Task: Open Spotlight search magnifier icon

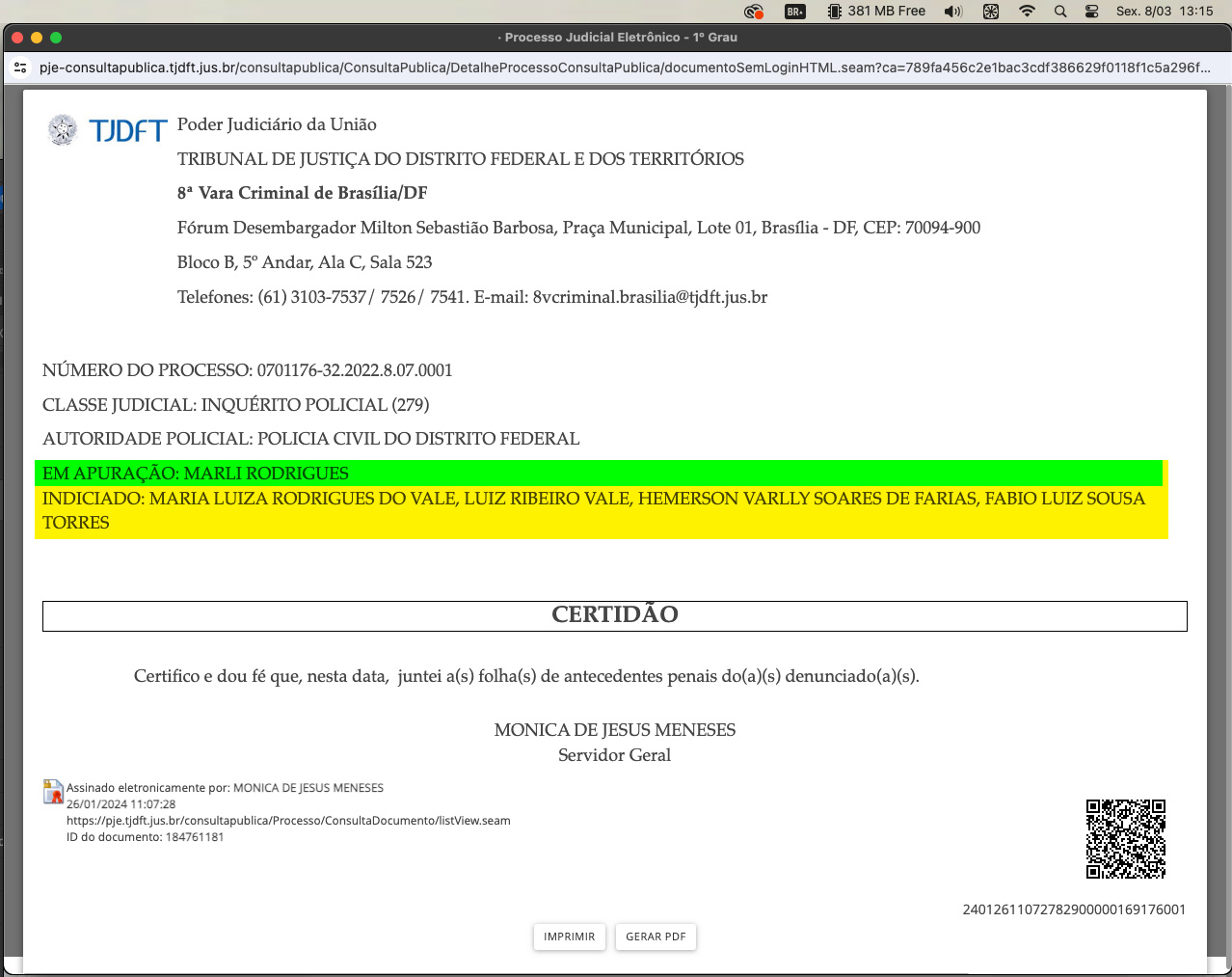Action: (x=1060, y=12)
